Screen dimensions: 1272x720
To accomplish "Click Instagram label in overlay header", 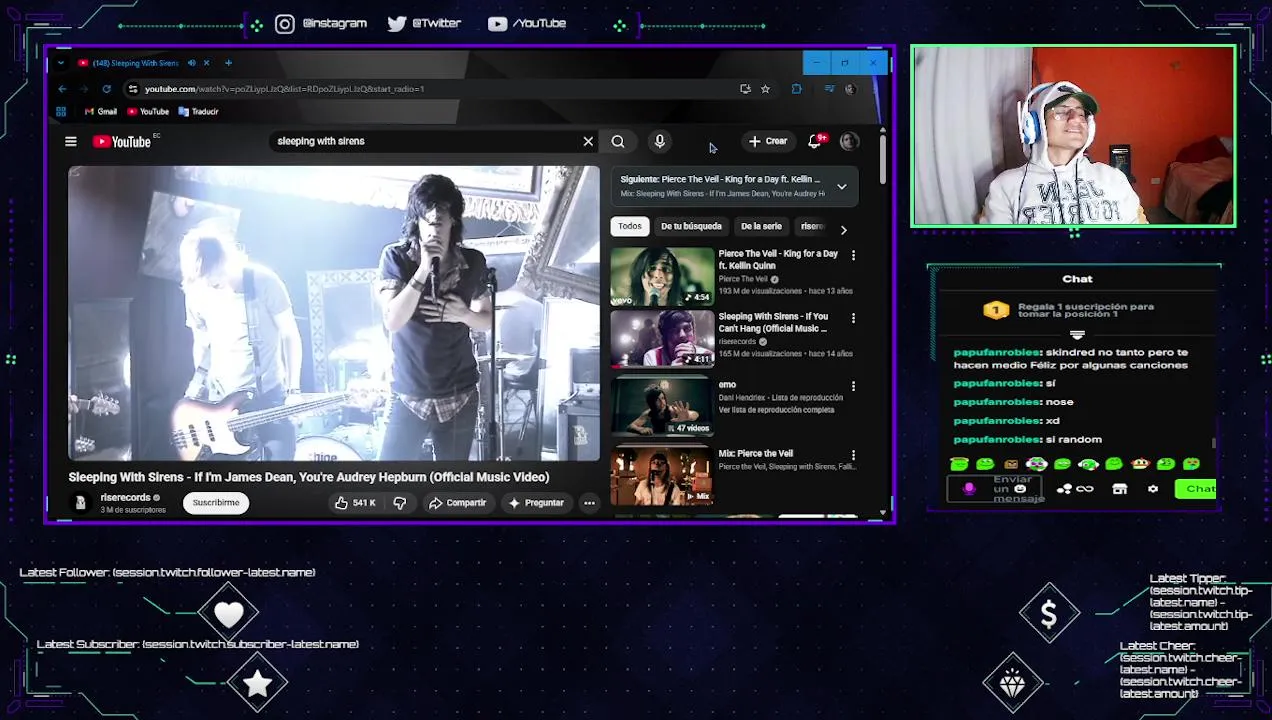I will click(334, 23).
